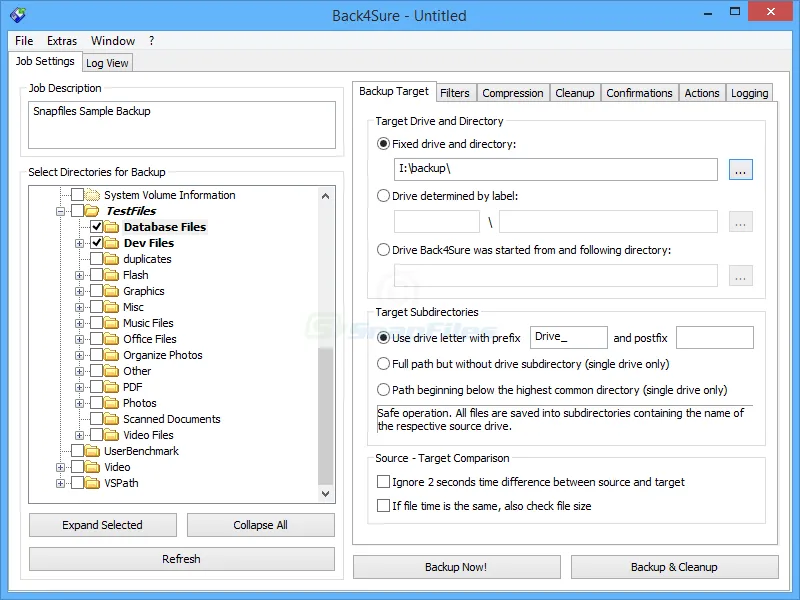Click the PDF folder icon
Image resolution: width=800 pixels, height=600 pixels.
[x=111, y=387]
